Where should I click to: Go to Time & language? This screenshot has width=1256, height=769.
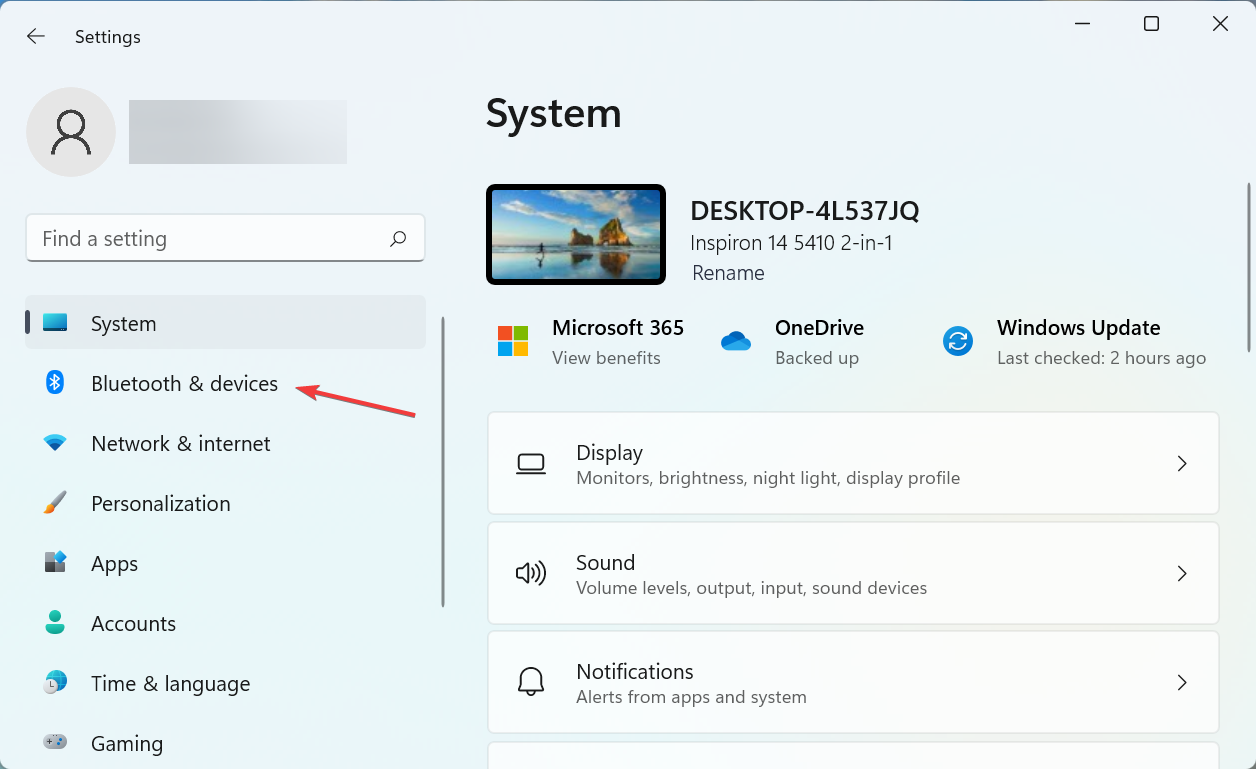(226, 683)
